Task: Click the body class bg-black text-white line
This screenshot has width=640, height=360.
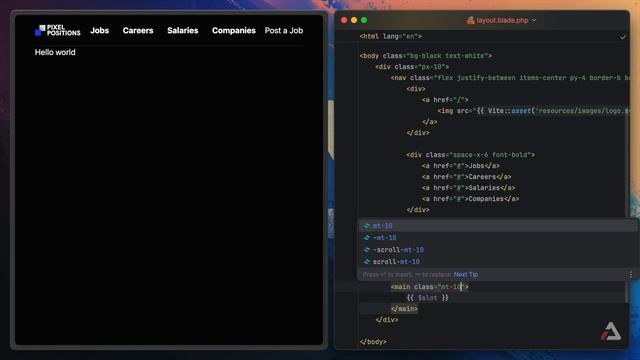Action: click(426, 56)
